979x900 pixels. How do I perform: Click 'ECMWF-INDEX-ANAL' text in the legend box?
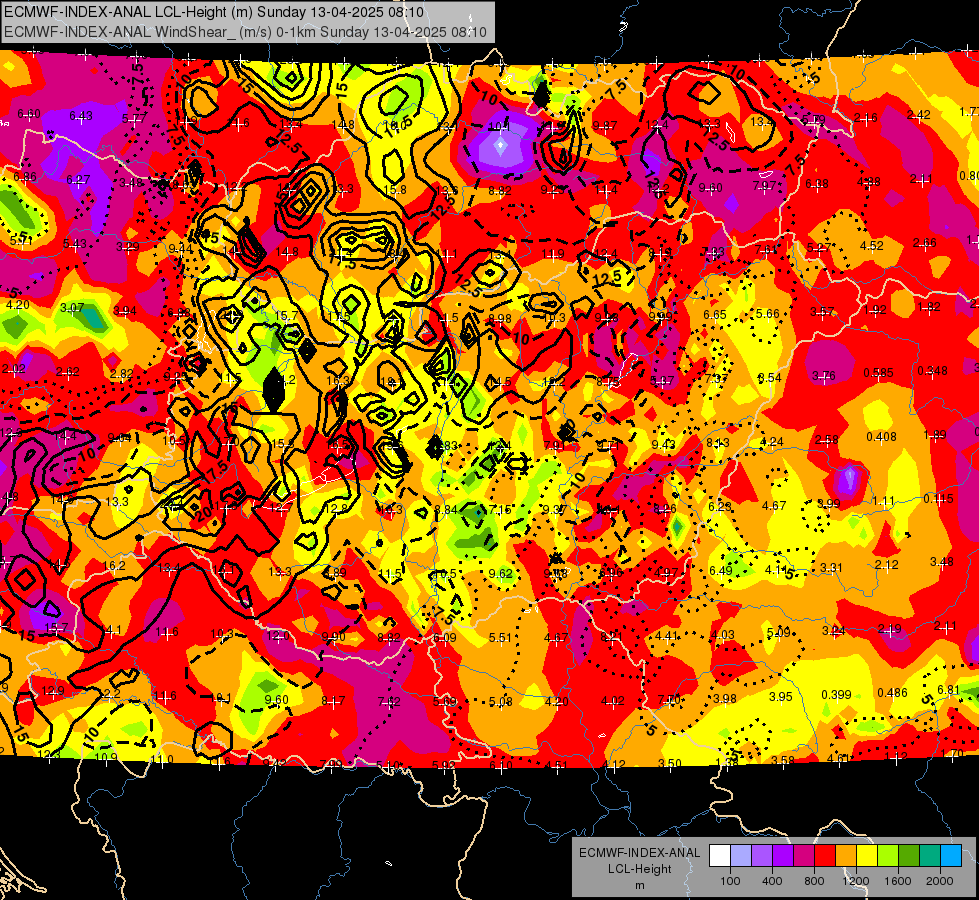(x=640, y=853)
